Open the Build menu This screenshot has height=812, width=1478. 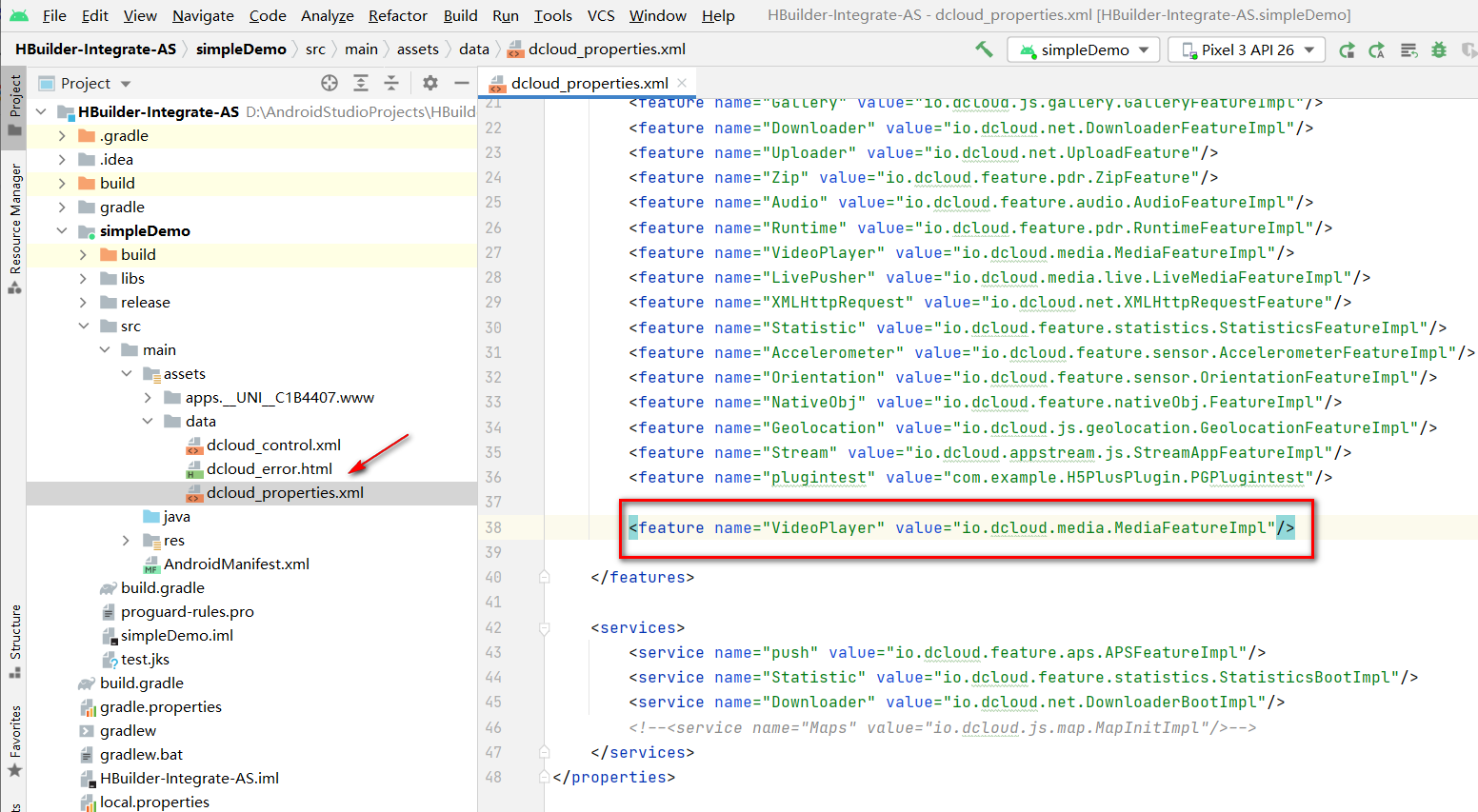(x=461, y=15)
